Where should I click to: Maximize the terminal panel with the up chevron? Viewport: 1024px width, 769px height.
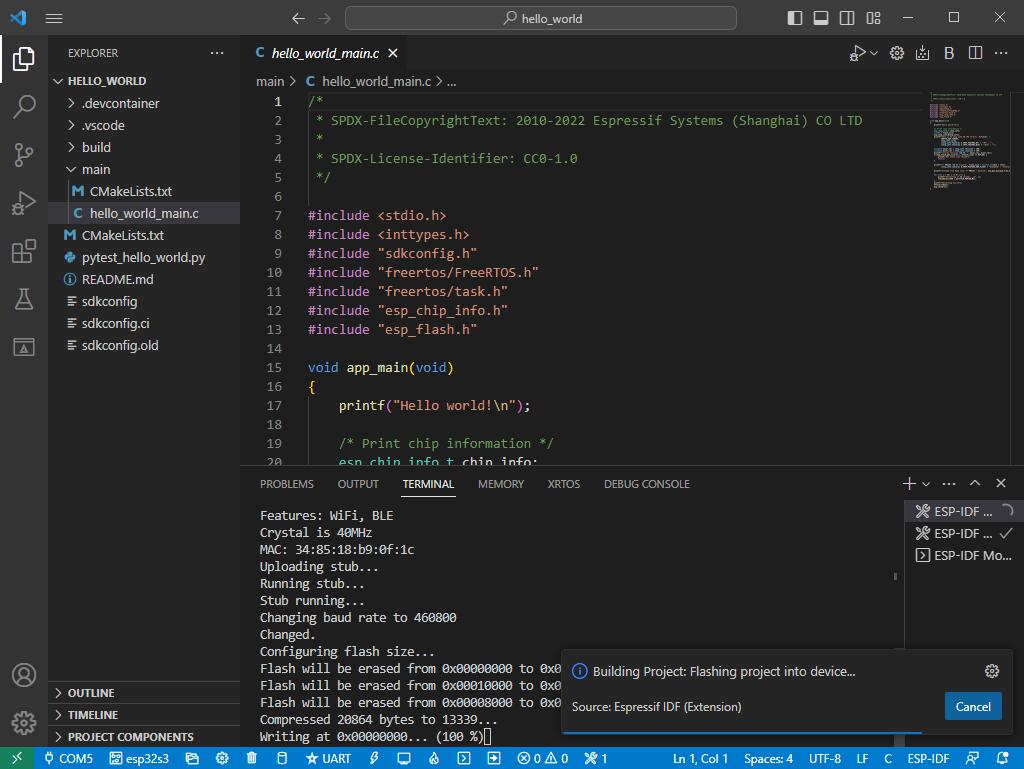[975, 484]
